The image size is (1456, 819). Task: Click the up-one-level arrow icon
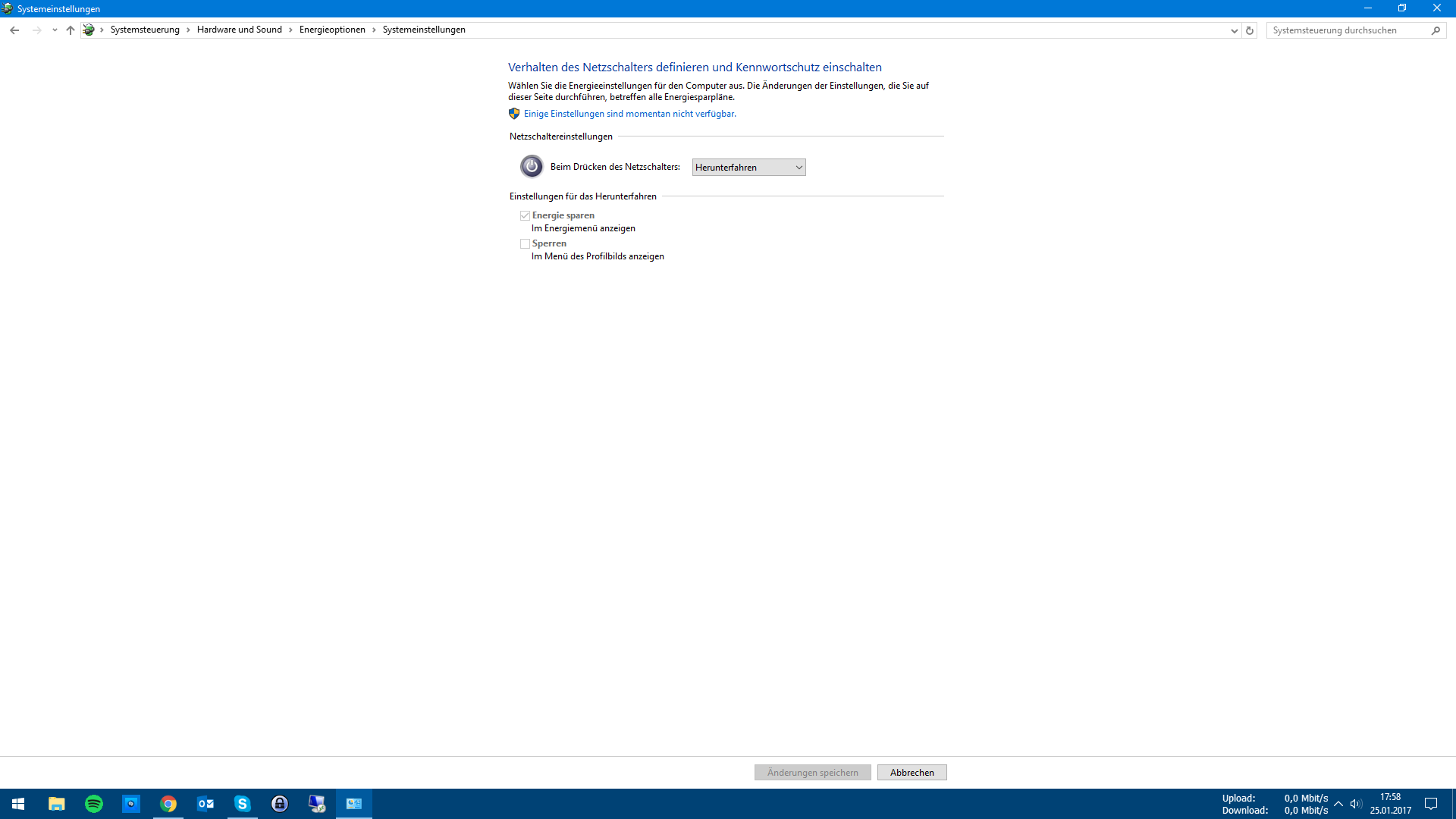click(71, 30)
